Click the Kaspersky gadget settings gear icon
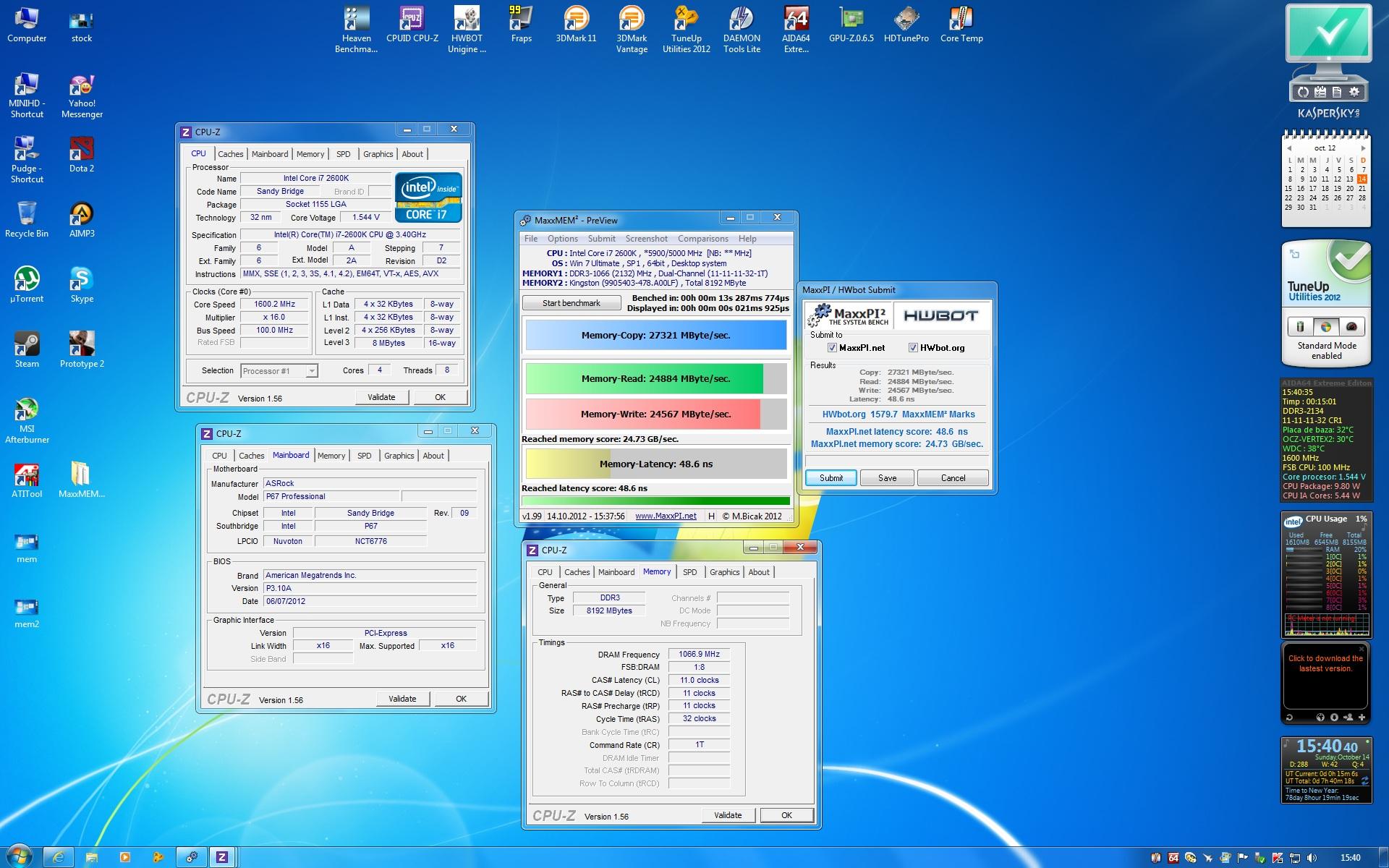The height and width of the screenshot is (868, 1389). pos(1354,92)
